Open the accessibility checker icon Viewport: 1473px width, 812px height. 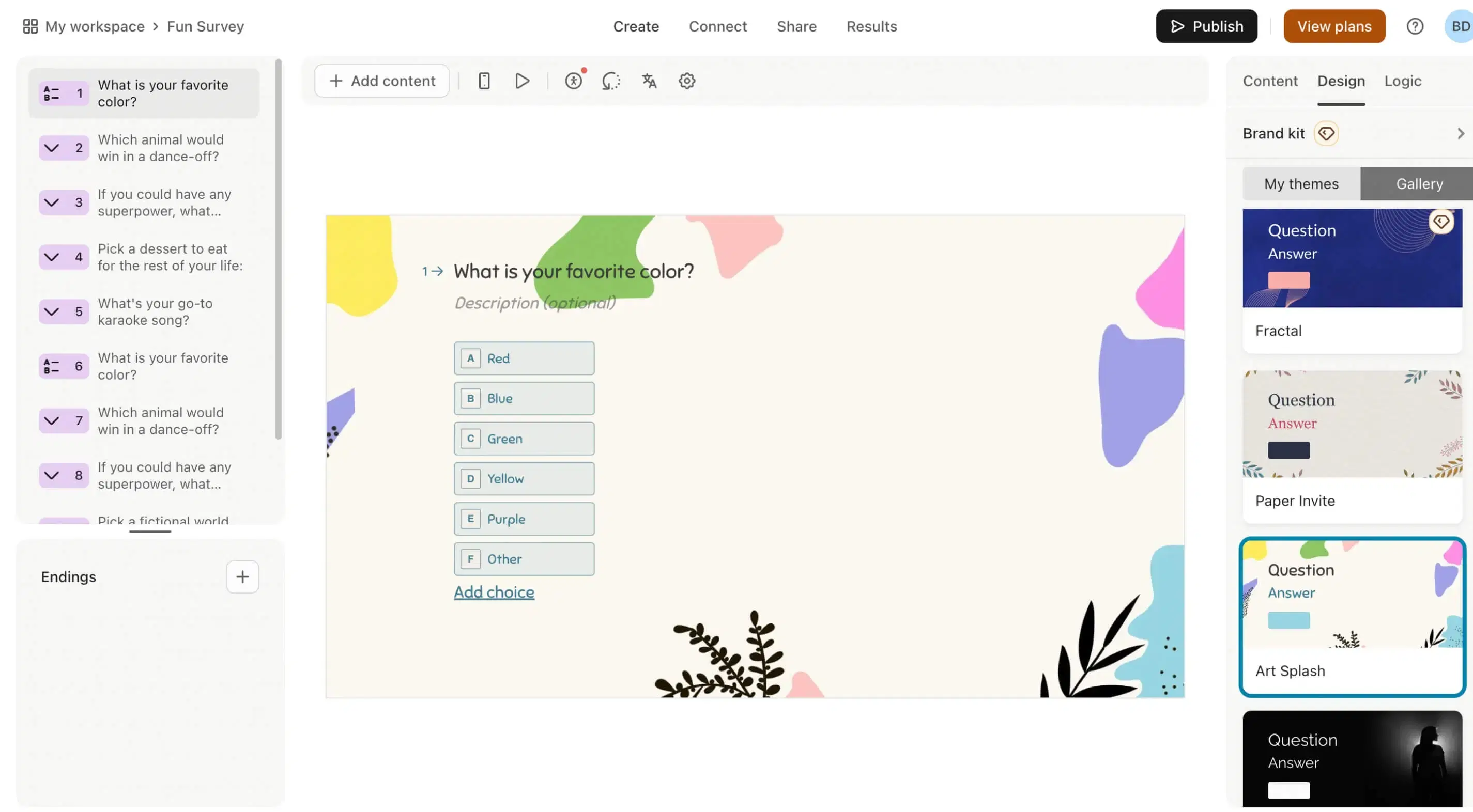point(574,81)
